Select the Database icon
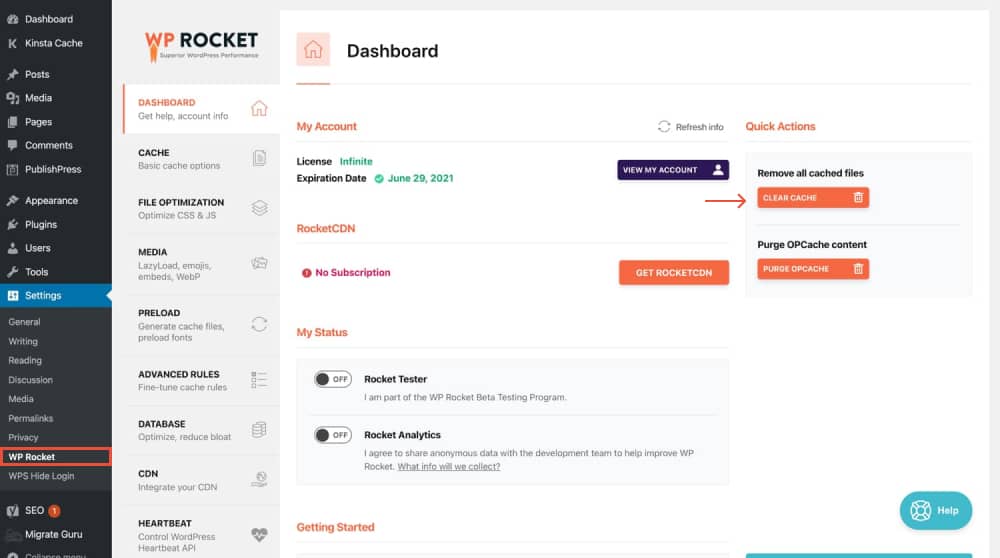Image resolution: width=1000 pixels, height=558 pixels. (x=259, y=430)
